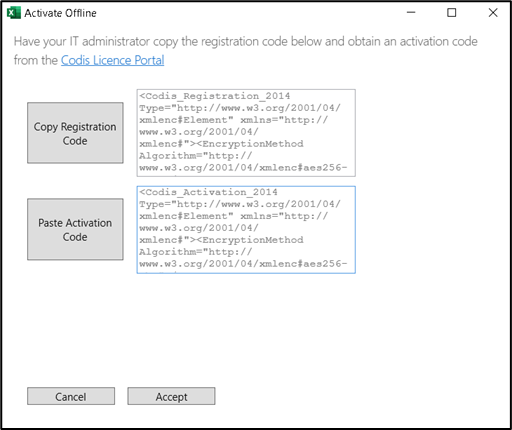
Task: Open the Codis Licence Portal link
Action: point(113,60)
